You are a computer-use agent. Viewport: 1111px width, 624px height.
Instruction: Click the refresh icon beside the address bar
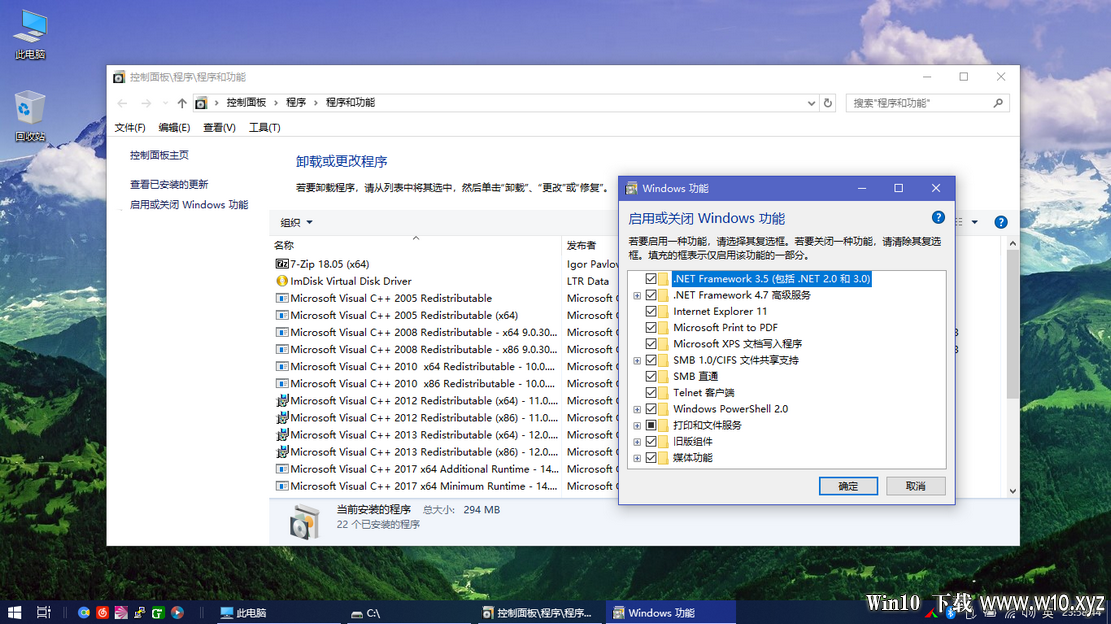tap(828, 103)
